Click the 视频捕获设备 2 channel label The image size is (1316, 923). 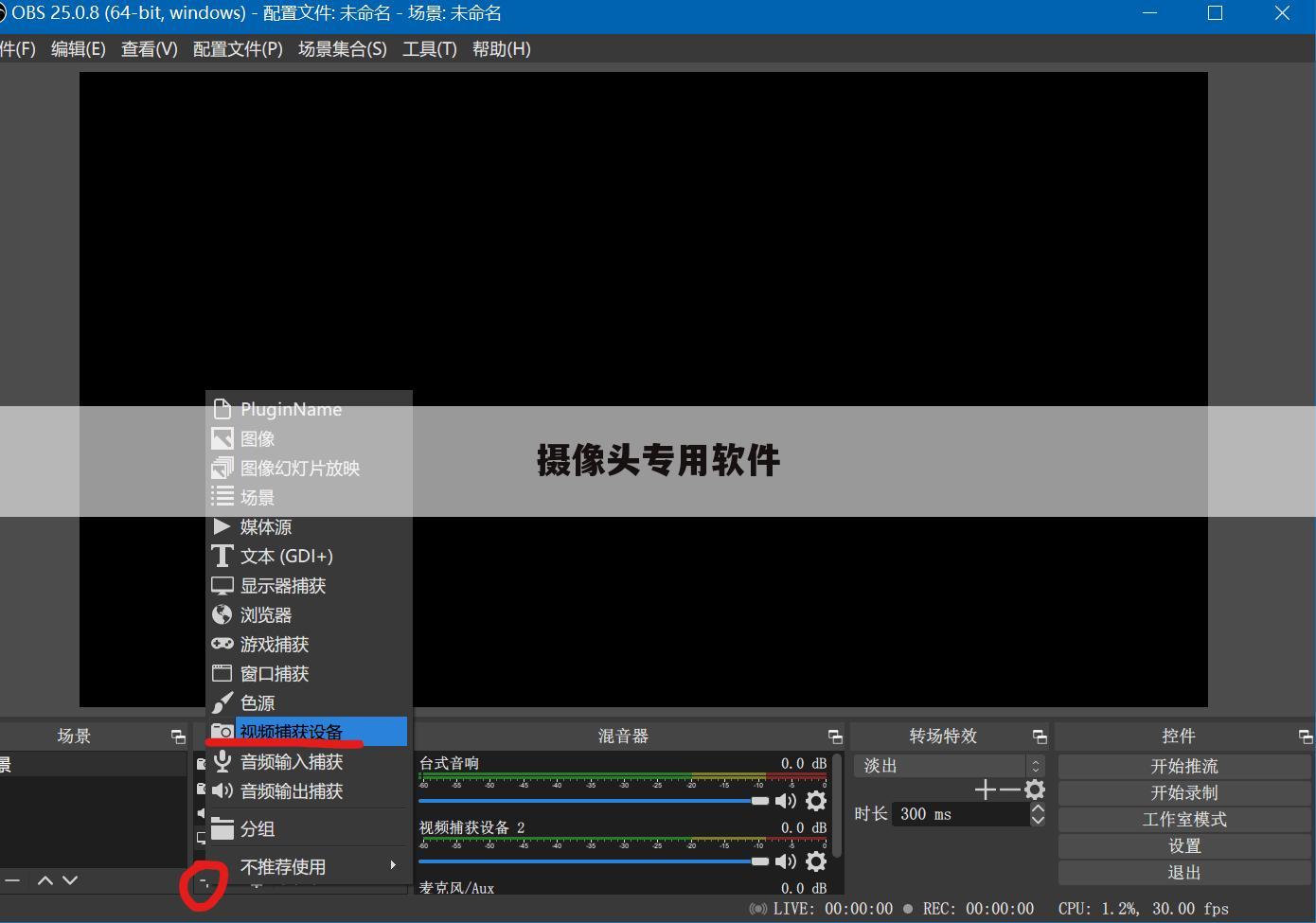click(471, 827)
